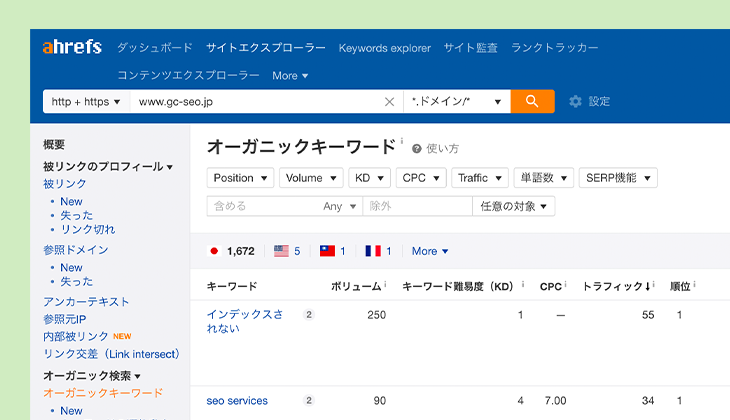Open リンク交差 (Link intersect) in sidebar
This screenshot has width=730, height=420.
[111, 354]
